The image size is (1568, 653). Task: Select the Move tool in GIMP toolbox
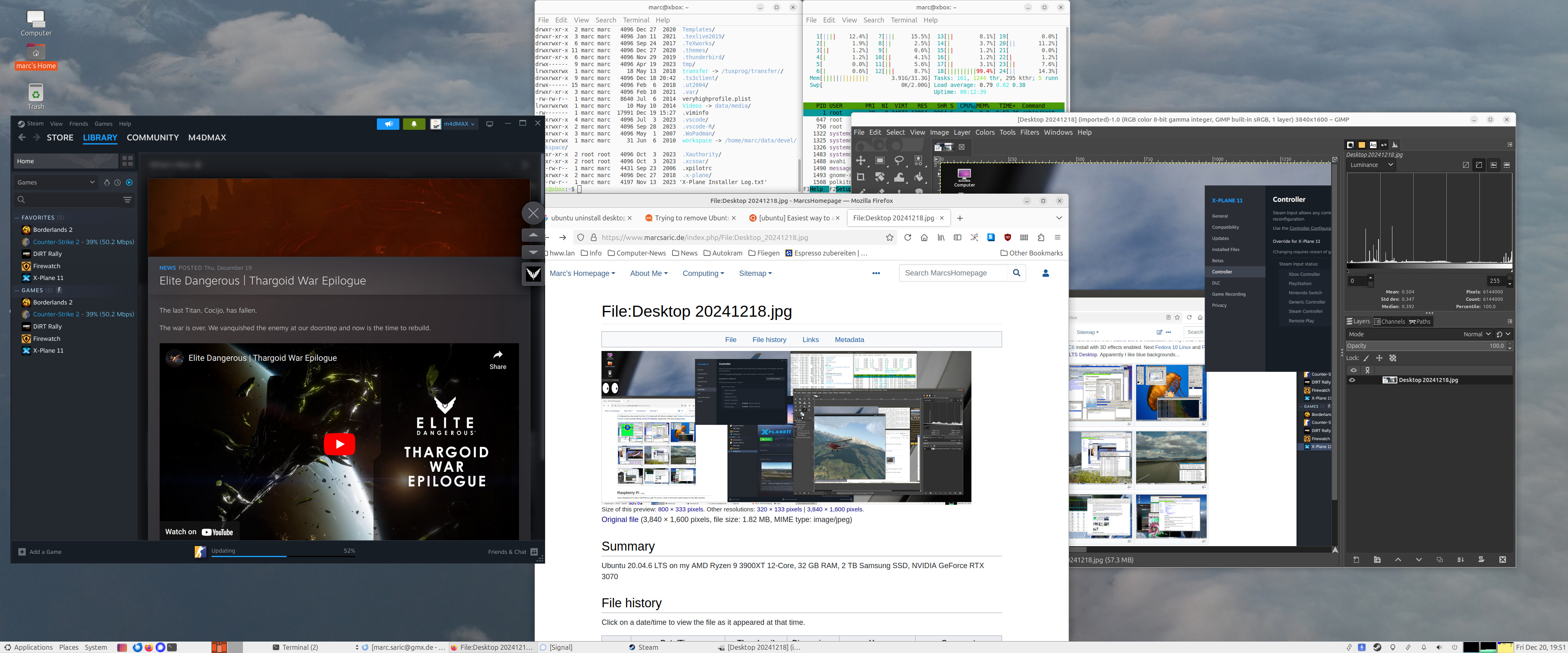click(x=861, y=161)
